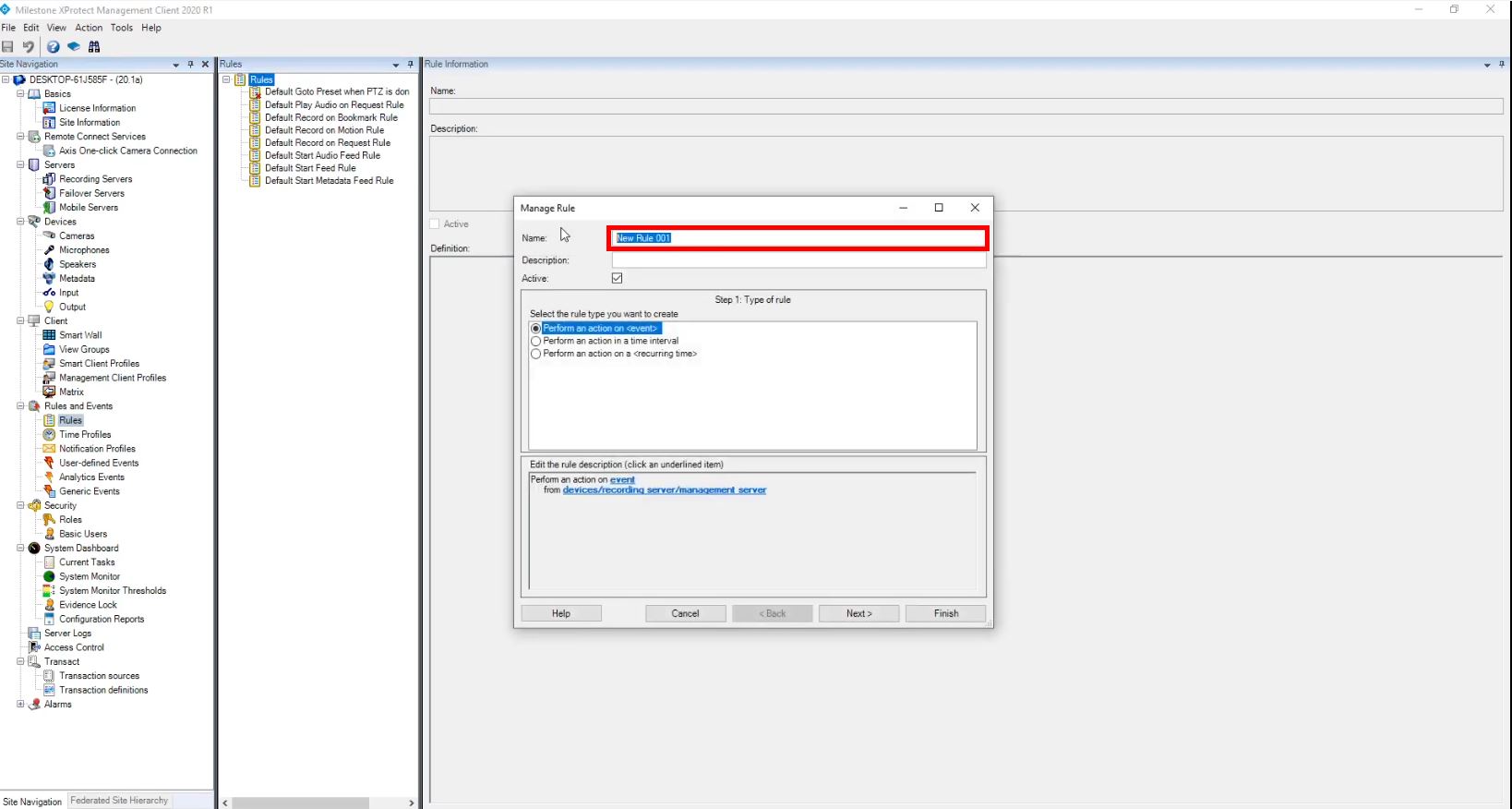Click the Undo toolbar icon
This screenshot has height=809, width=1512.
(29, 46)
